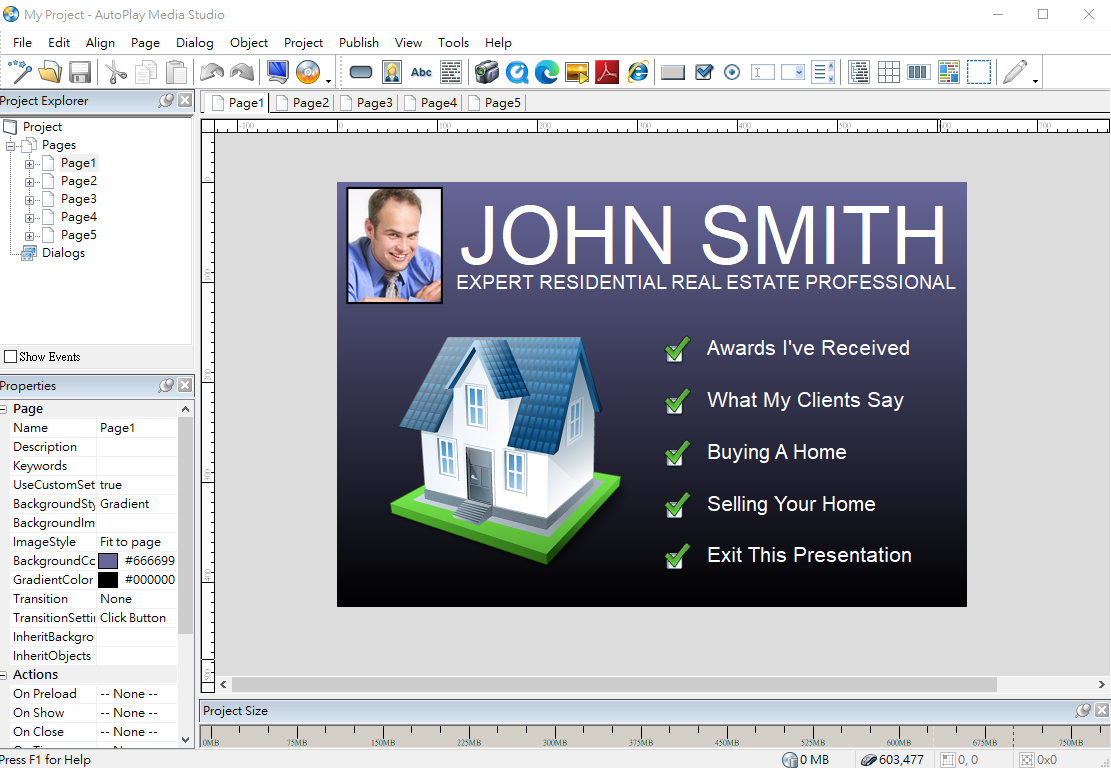Insert a PDF object with the Acrobat icon

click(607, 72)
